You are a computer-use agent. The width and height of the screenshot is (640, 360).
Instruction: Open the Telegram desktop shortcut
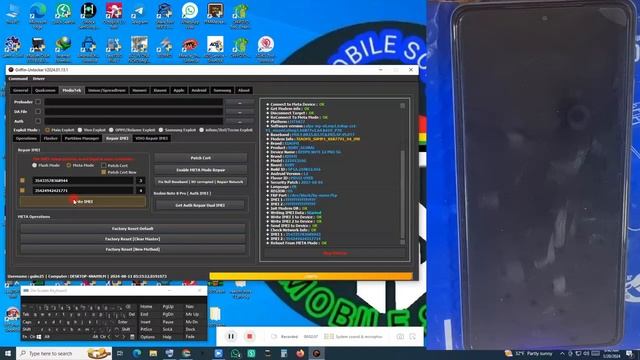click(140, 13)
